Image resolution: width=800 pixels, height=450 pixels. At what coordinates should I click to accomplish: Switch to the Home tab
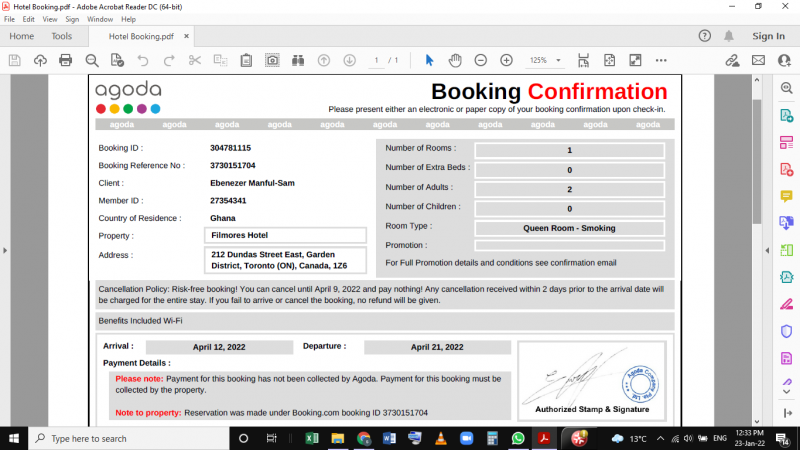[x=21, y=36]
